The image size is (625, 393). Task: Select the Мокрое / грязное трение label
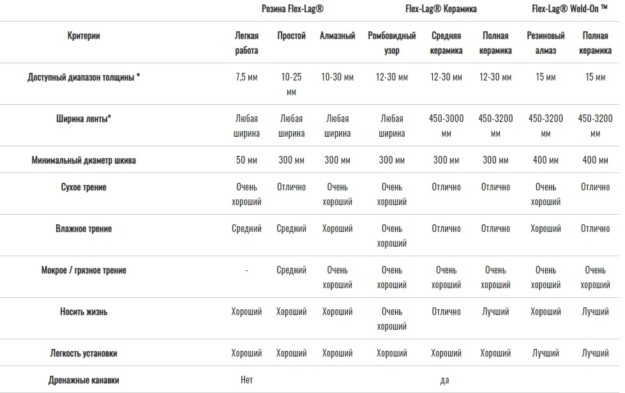(x=84, y=270)
